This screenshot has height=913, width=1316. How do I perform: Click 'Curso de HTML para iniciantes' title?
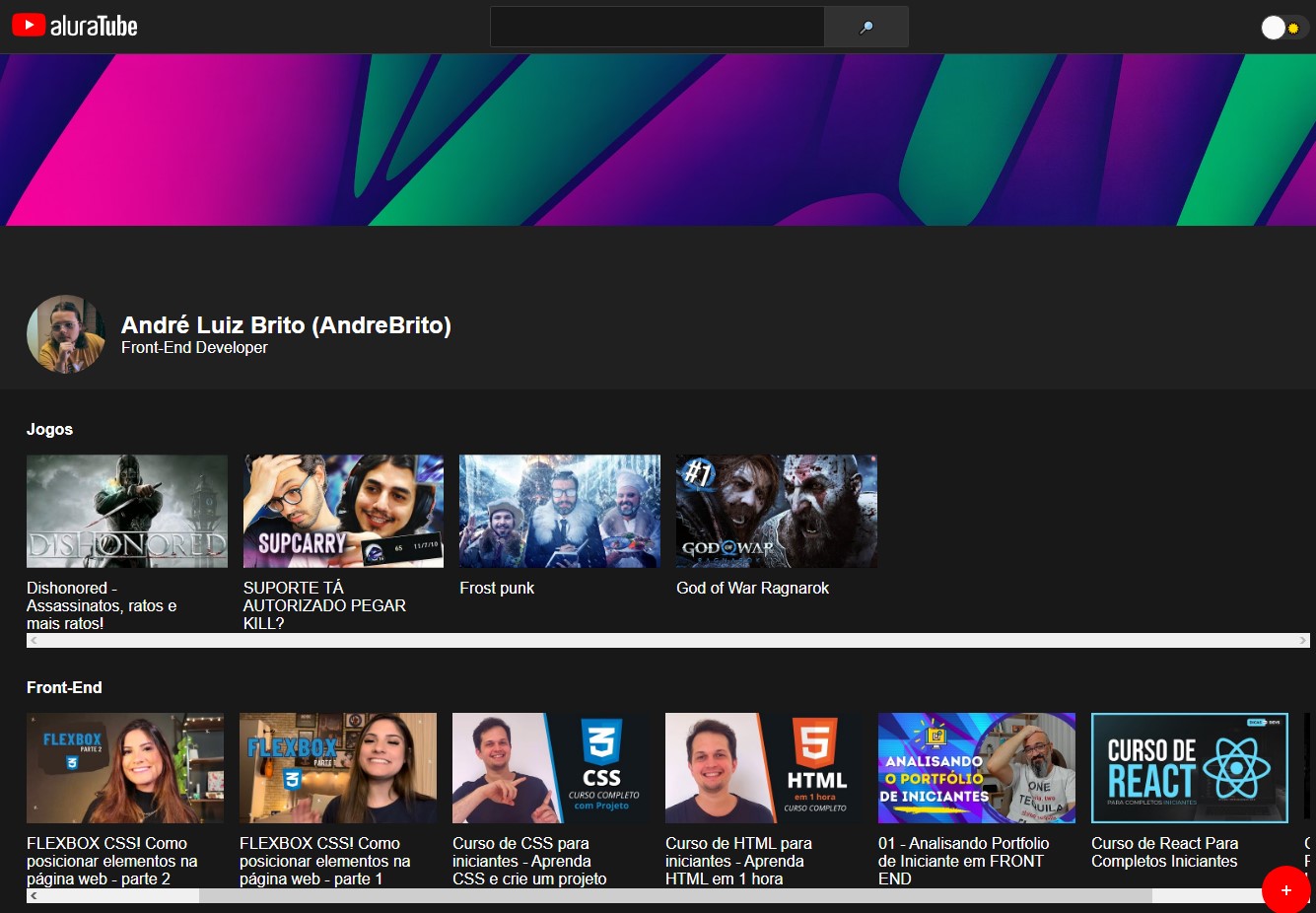click(738, 861)
